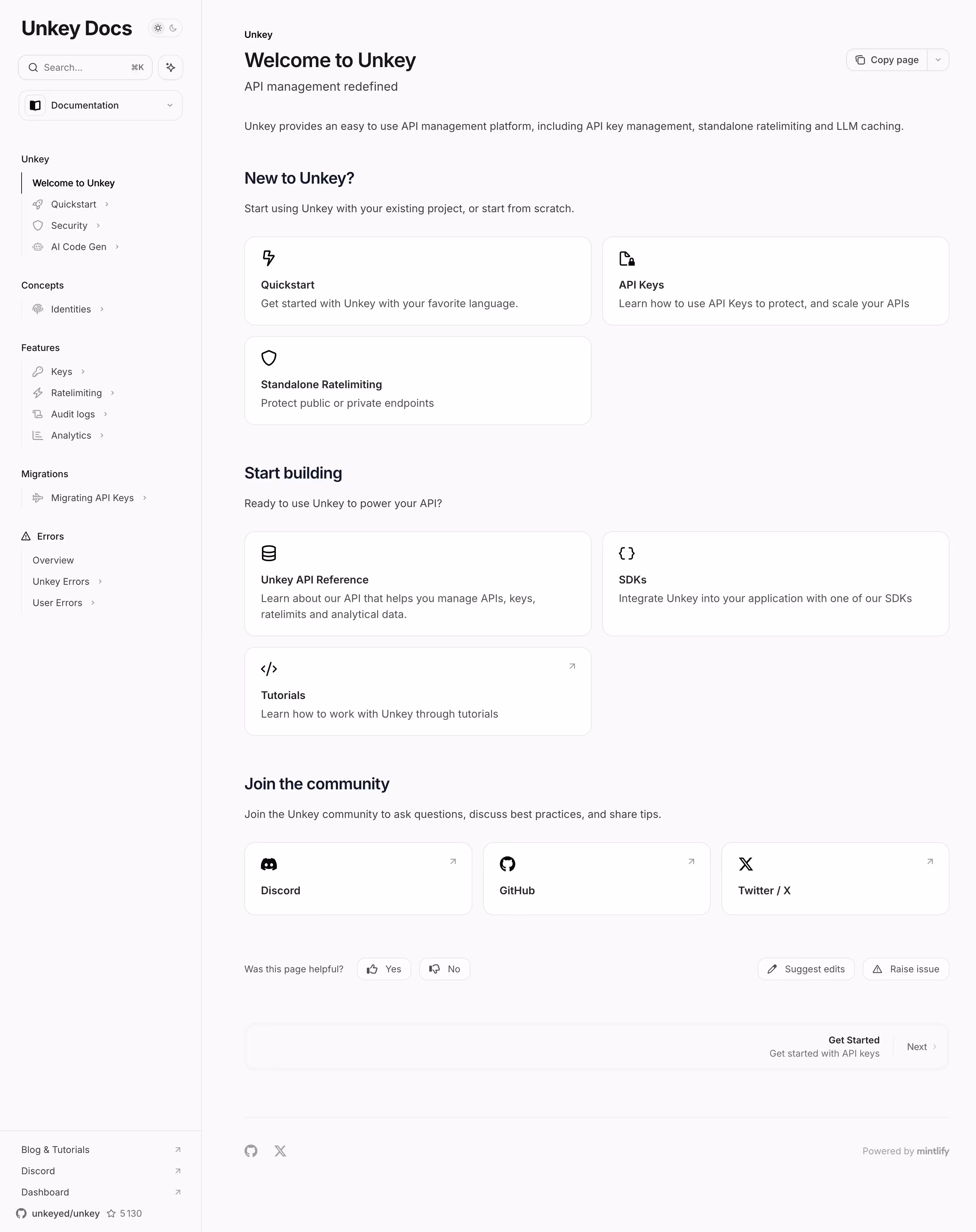Select the Security shield icon in sidebar
976x1232 pixels.
tap(38, 225)
